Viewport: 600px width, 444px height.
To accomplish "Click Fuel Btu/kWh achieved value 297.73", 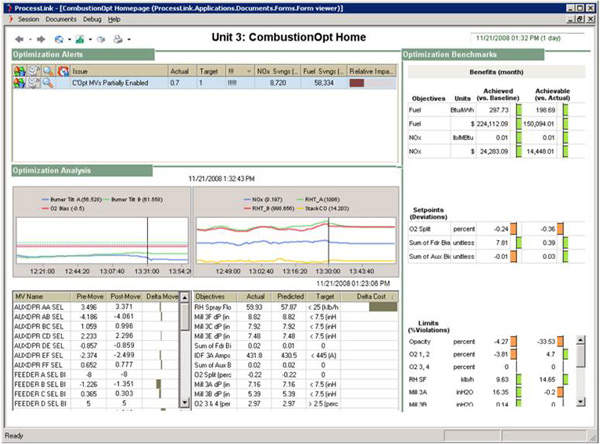I will click(x=498, y=110).
